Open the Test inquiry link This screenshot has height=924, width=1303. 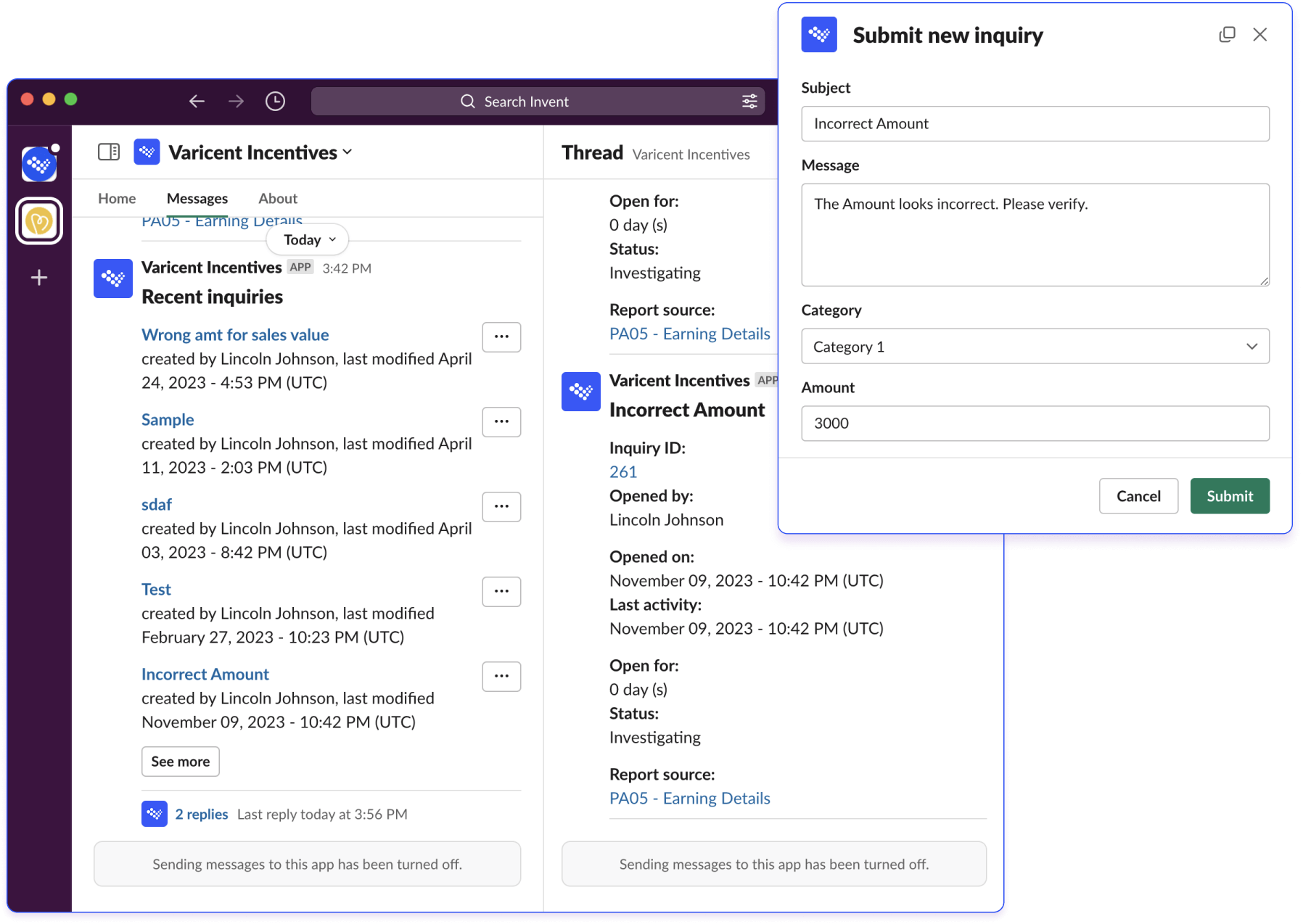[x=156, y=590]
